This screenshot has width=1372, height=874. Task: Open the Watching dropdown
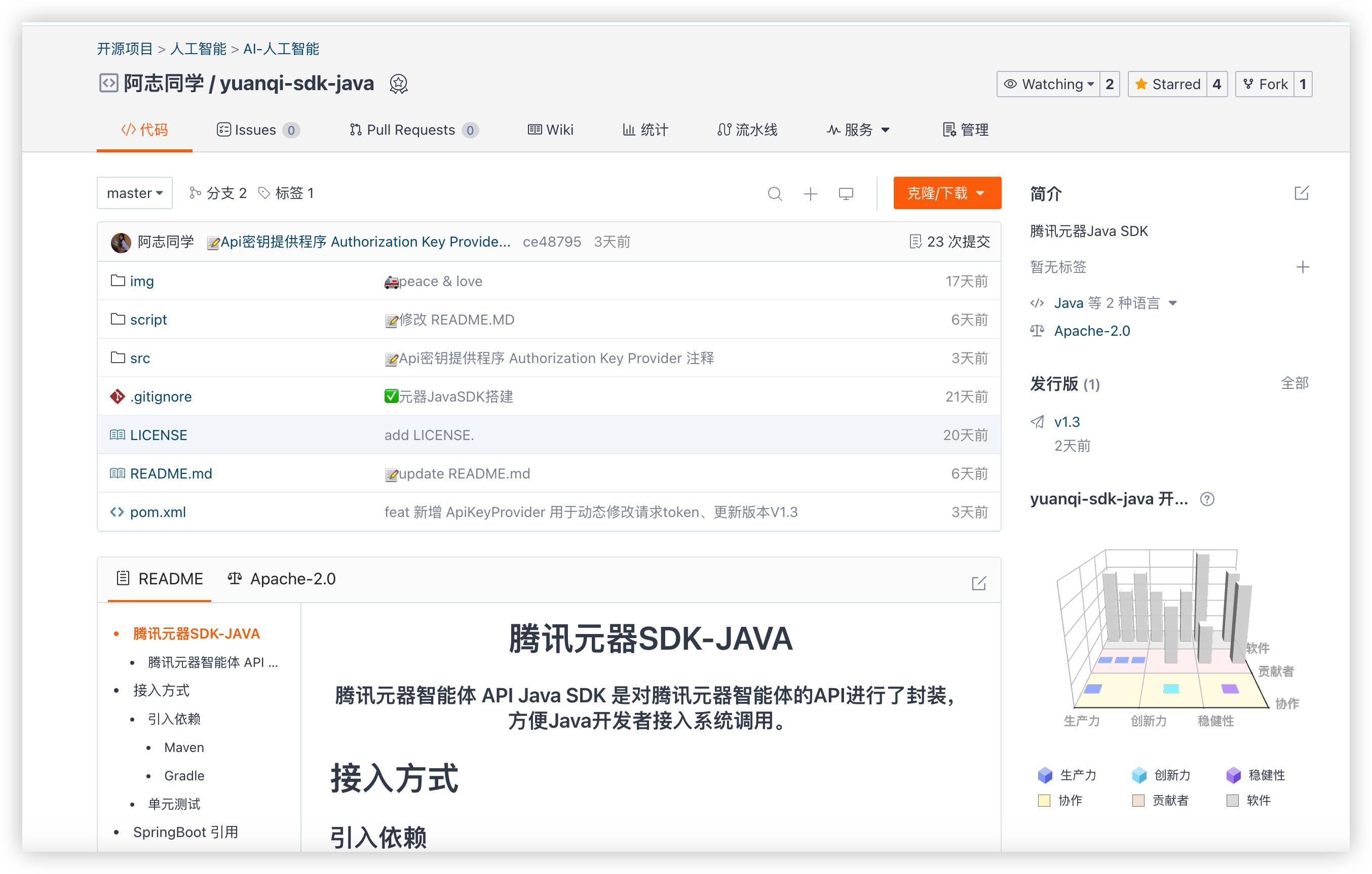tap(1048, 84)
